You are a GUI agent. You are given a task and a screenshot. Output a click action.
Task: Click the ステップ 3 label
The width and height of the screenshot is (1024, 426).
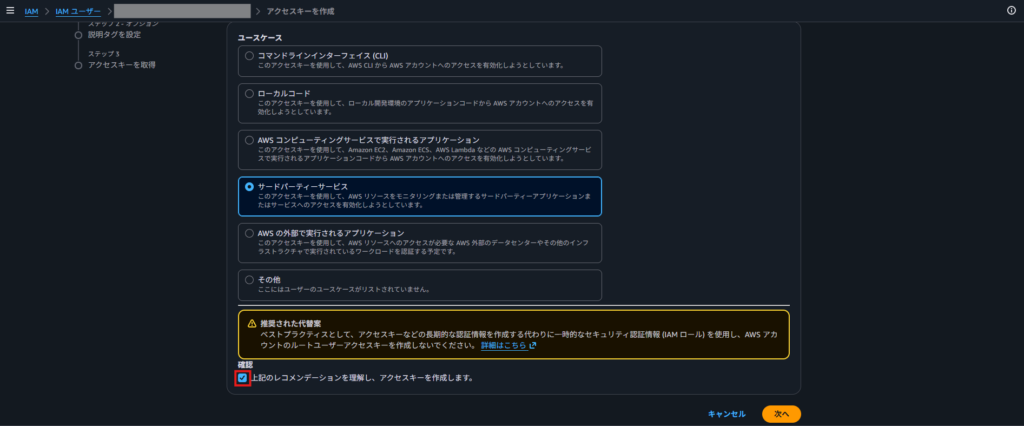coord(104,54)
